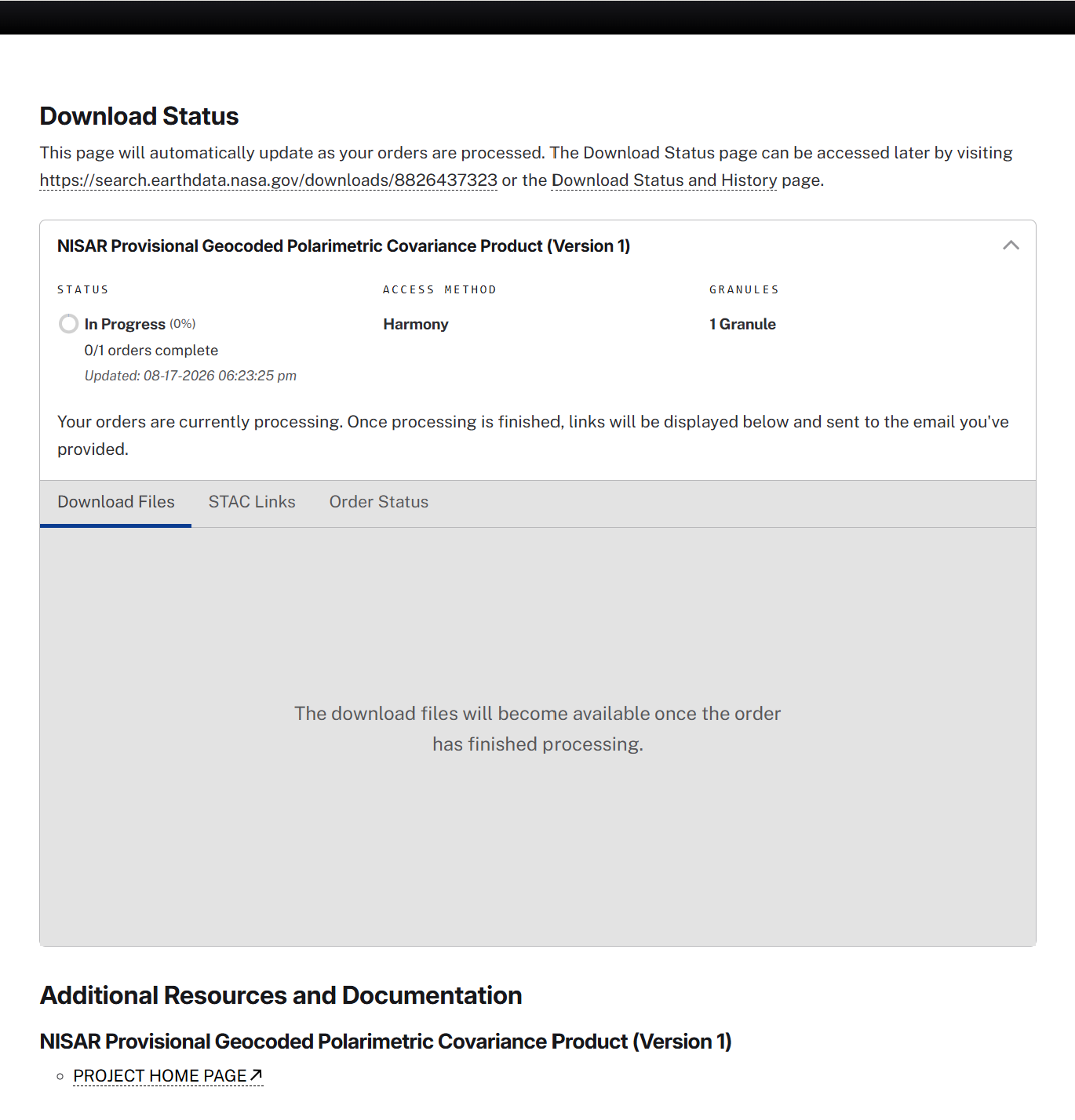This screenshot has width=1075, height=1120.
Task: Switch to the Download Files tab
Action: click(116, 502)
